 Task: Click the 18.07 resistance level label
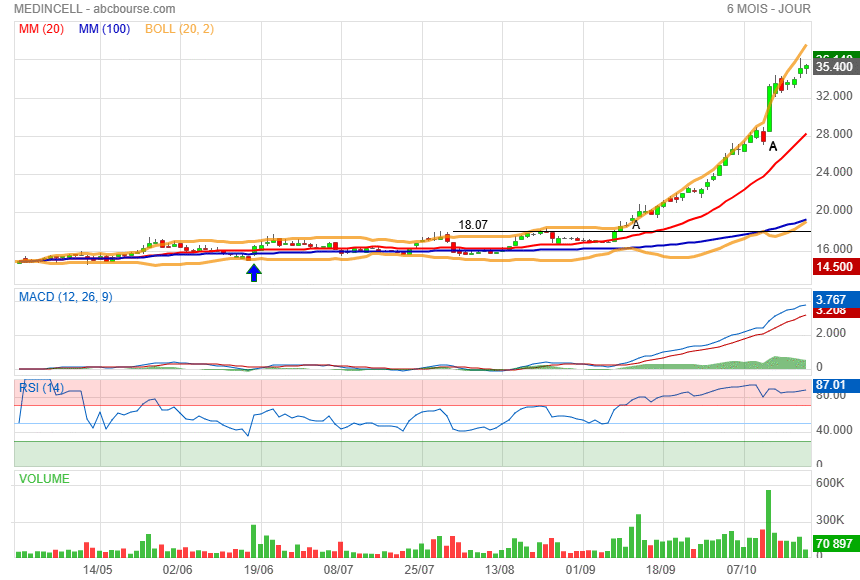pos(472,225)
